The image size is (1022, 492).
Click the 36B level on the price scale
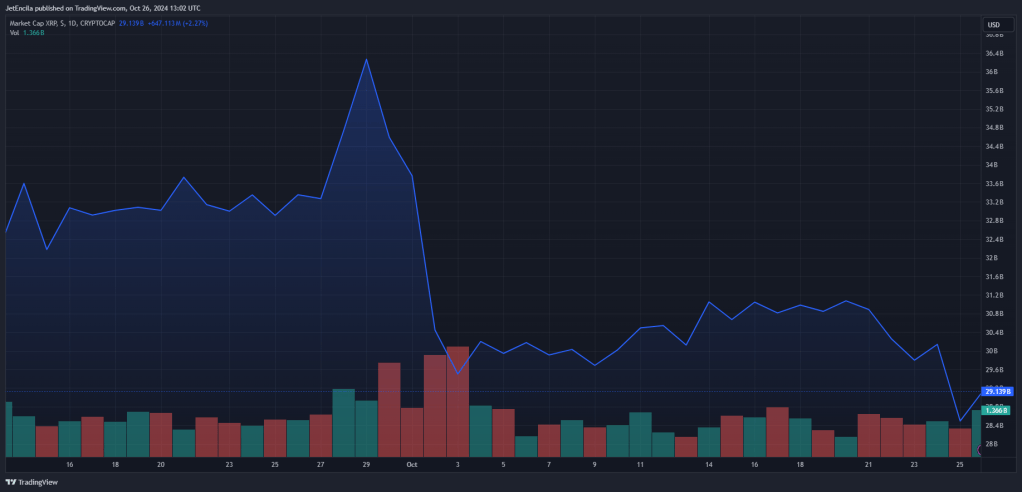point(992,72)
